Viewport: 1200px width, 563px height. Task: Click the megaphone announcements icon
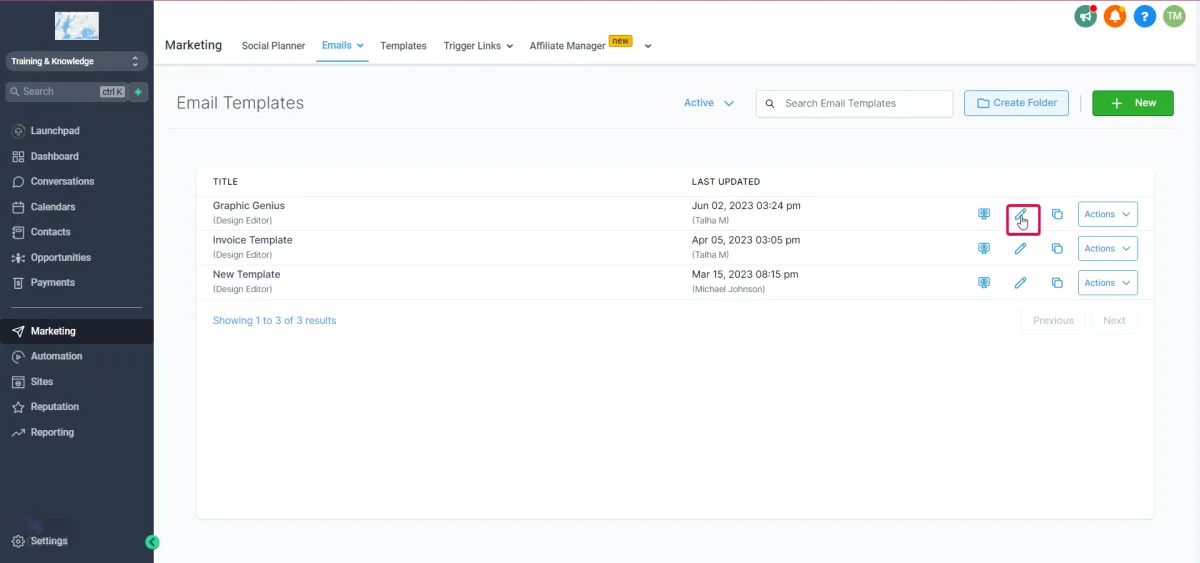[1085, 16]
